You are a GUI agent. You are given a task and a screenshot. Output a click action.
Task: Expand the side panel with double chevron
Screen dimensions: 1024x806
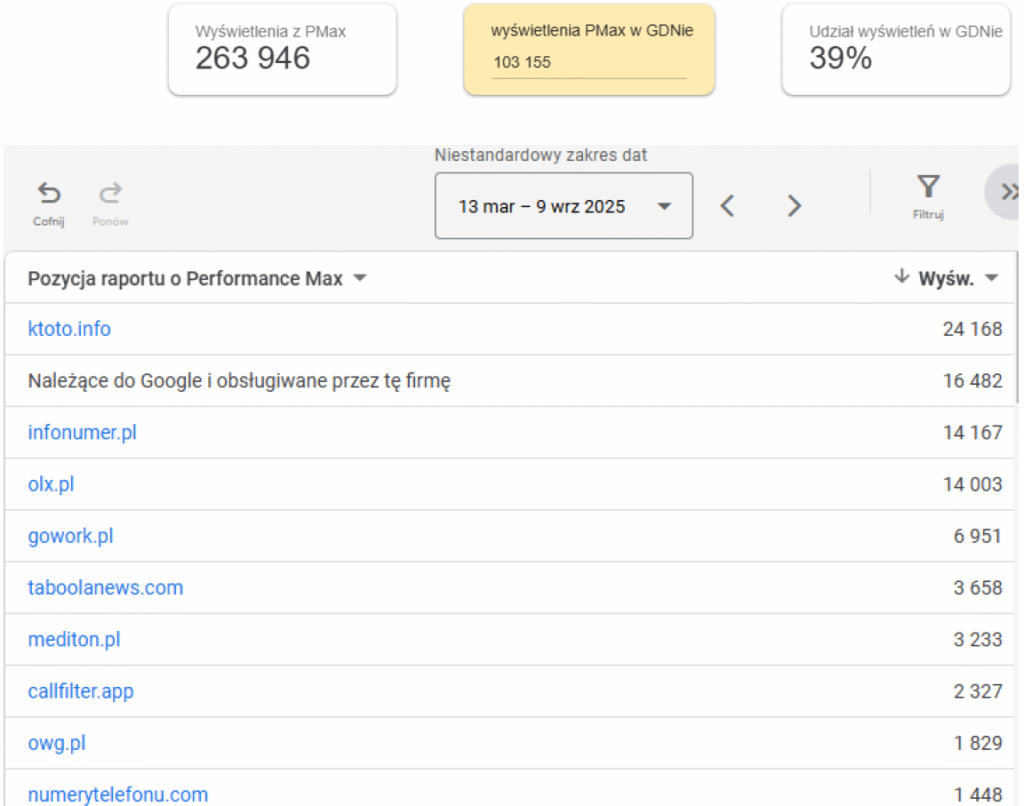pos(1006,192)
